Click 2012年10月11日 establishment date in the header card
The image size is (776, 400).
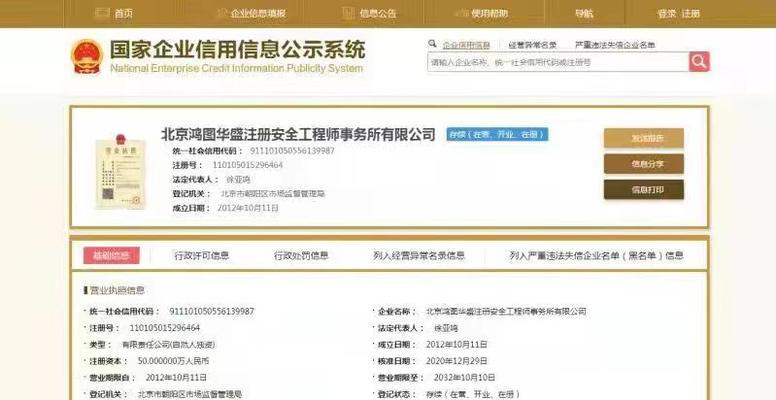click(x=248, y=208)
